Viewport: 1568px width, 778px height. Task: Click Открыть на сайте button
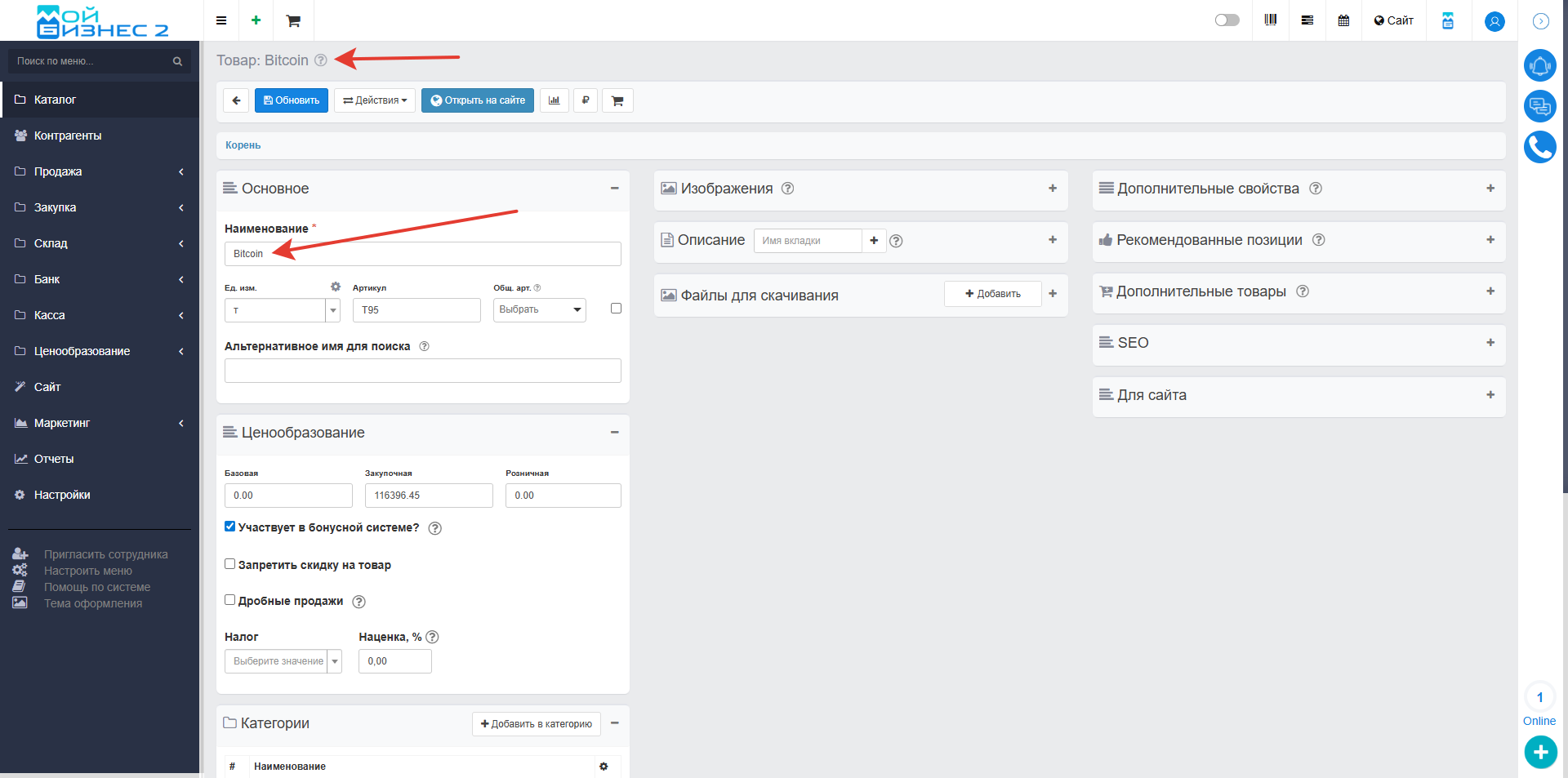point(478,100)
